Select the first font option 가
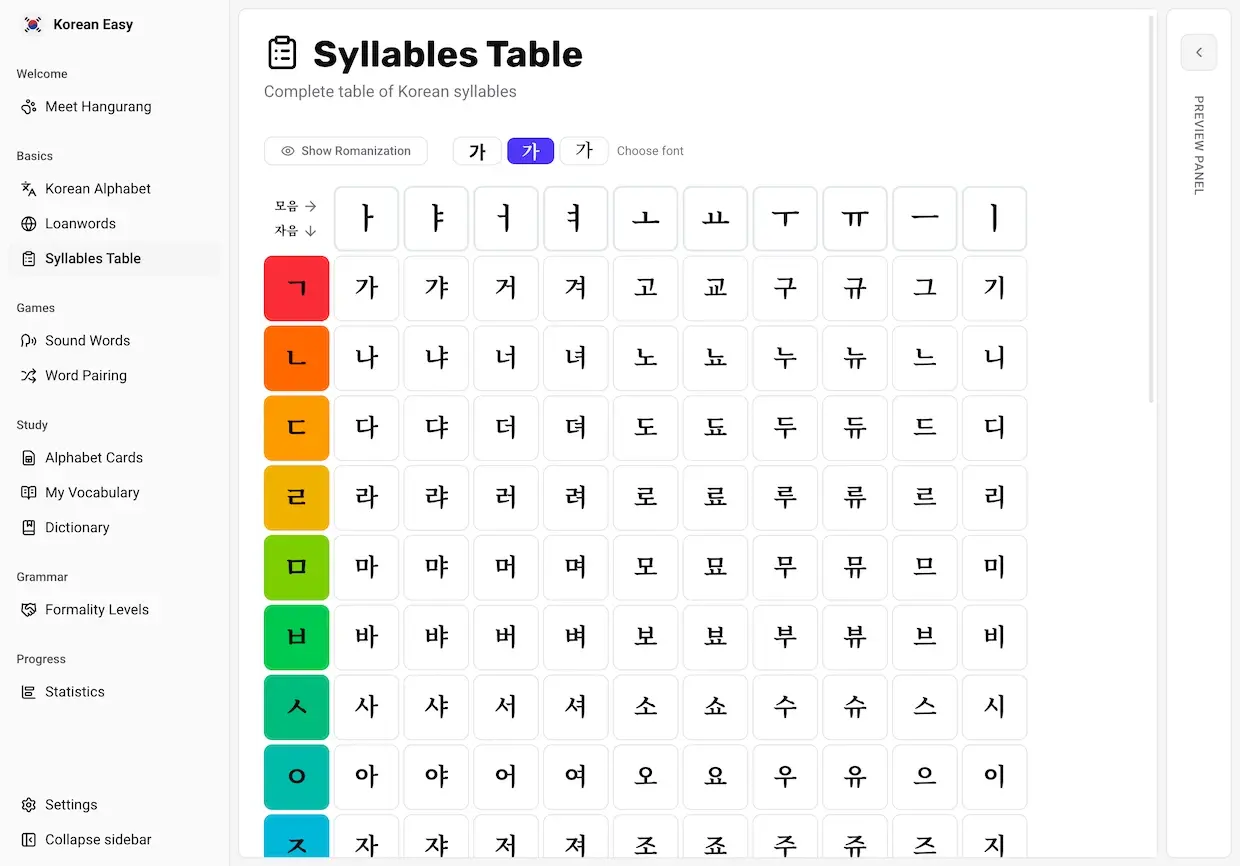 pyautogui.click(x=477, y=151)
